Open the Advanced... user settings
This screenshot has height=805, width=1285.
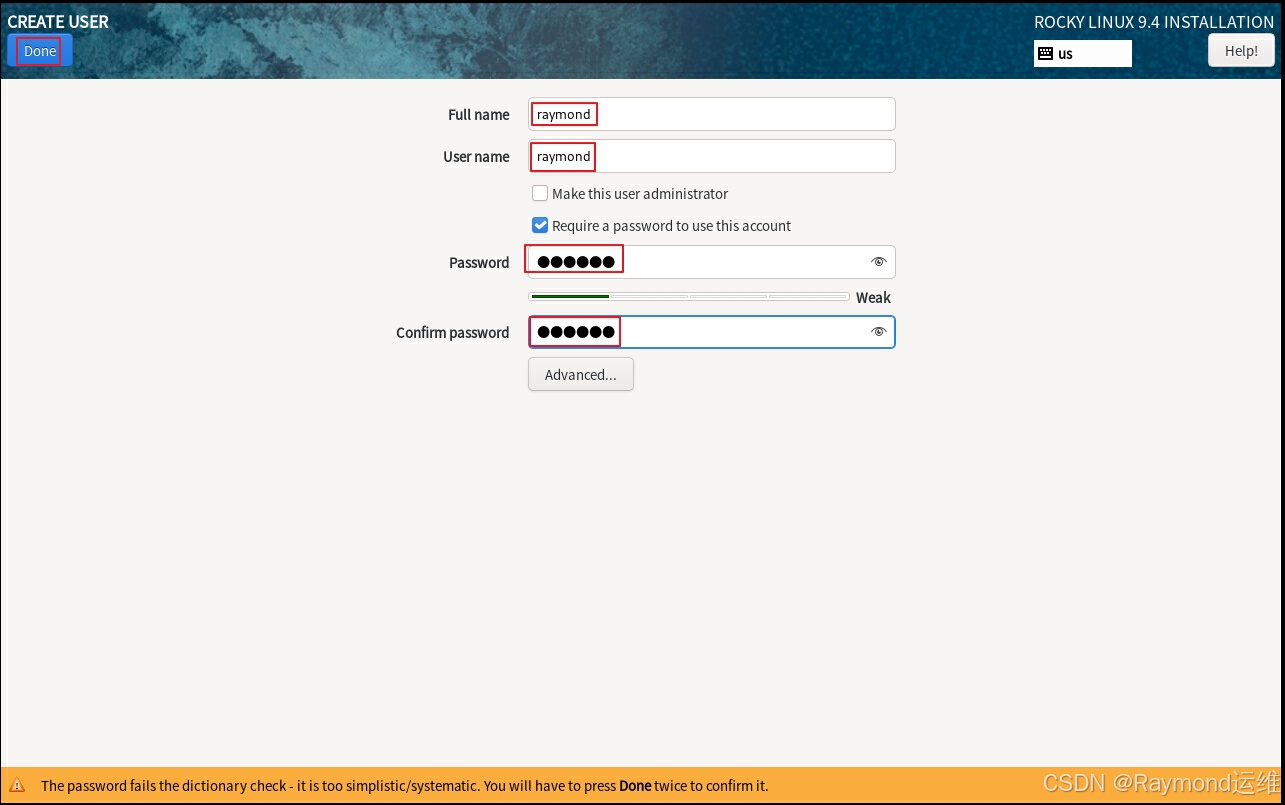pyautogui.click(x=581, y=375)
